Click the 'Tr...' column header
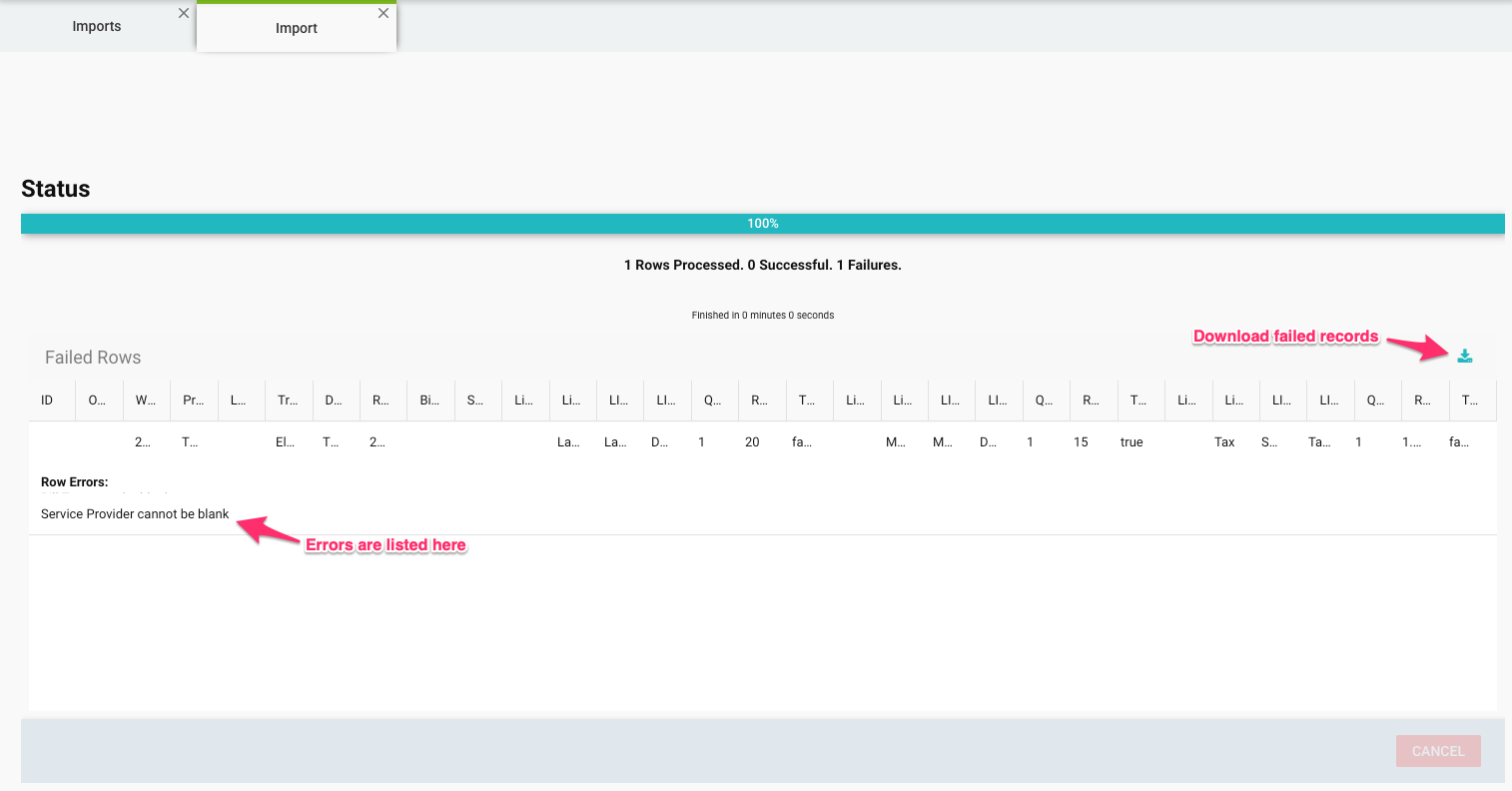This screenshot has width=1512, height=791. point(289,399)
